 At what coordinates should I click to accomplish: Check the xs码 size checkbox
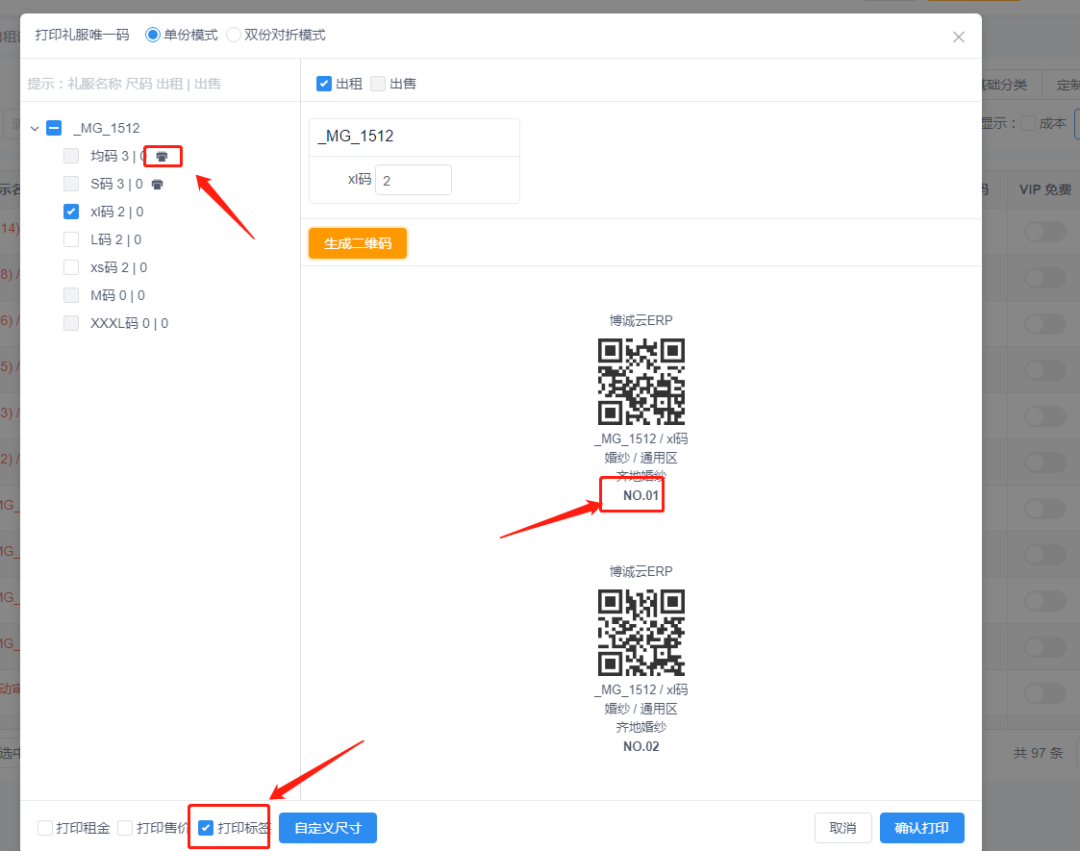(x=71, y=267)
